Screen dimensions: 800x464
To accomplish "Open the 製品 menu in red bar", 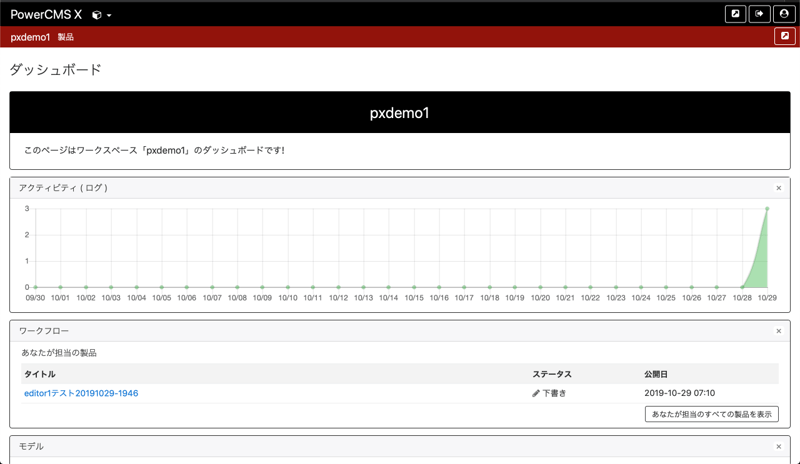I will tap(66, 37).
